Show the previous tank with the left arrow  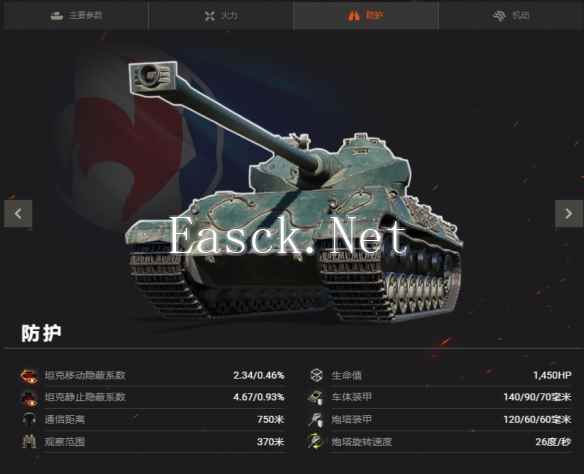click(x=18, y=214)
